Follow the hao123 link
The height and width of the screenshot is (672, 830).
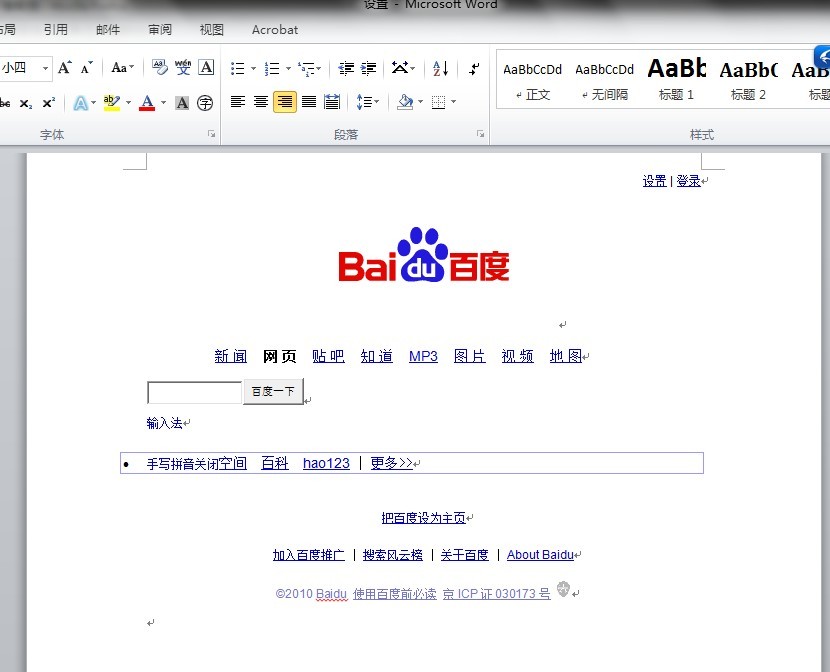click(326, 464)
